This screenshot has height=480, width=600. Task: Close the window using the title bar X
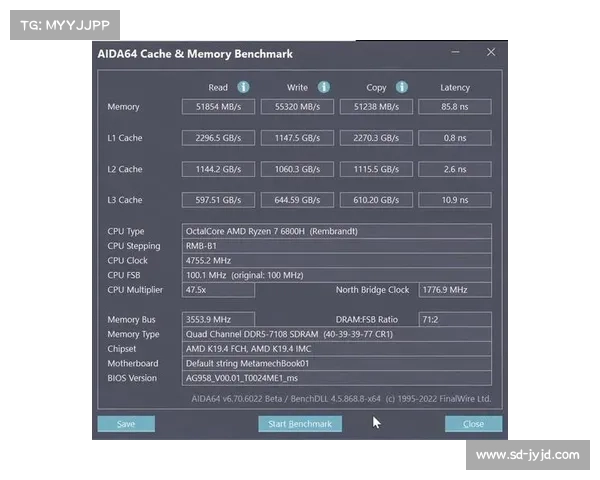[x=490, y=52]
